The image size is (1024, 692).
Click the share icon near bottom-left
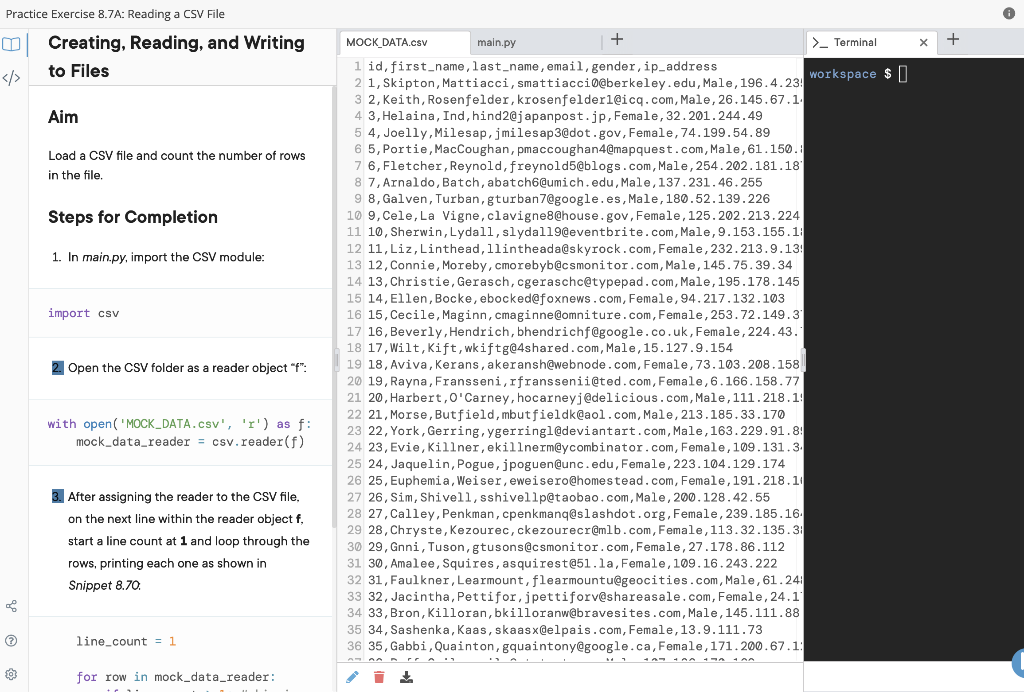(11, 605)
